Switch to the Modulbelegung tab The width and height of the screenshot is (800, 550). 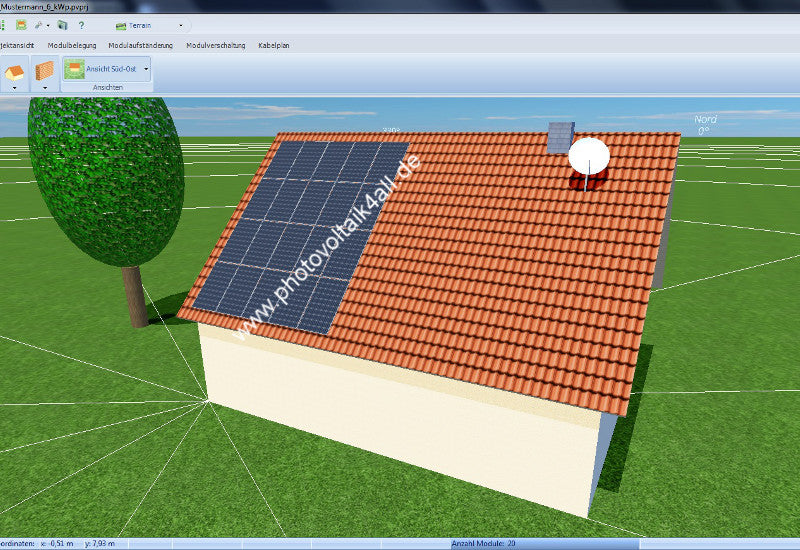72,45
